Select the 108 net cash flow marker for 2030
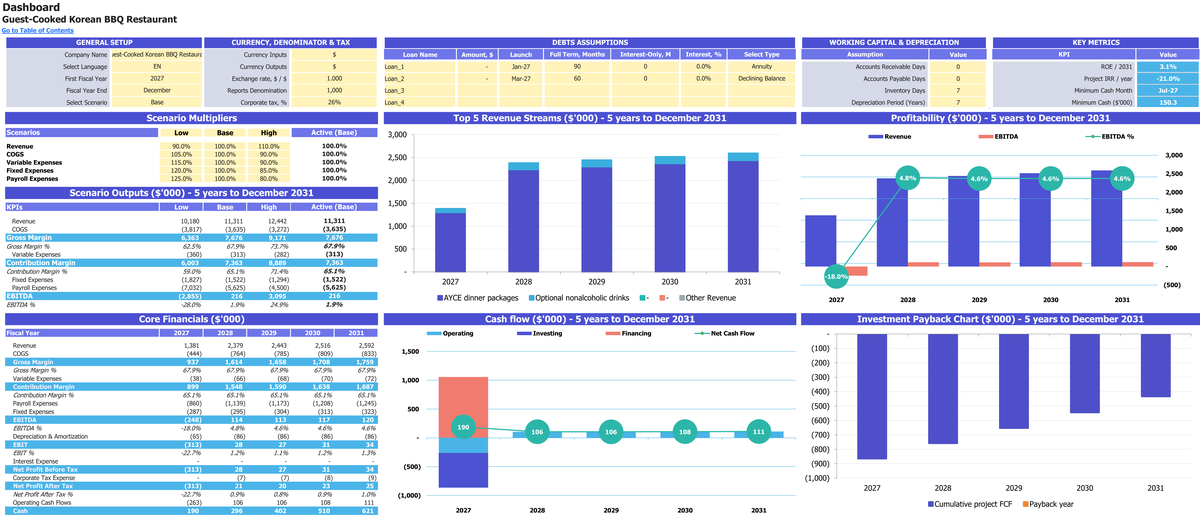The image size is (1200, 518). click(685, 432)
